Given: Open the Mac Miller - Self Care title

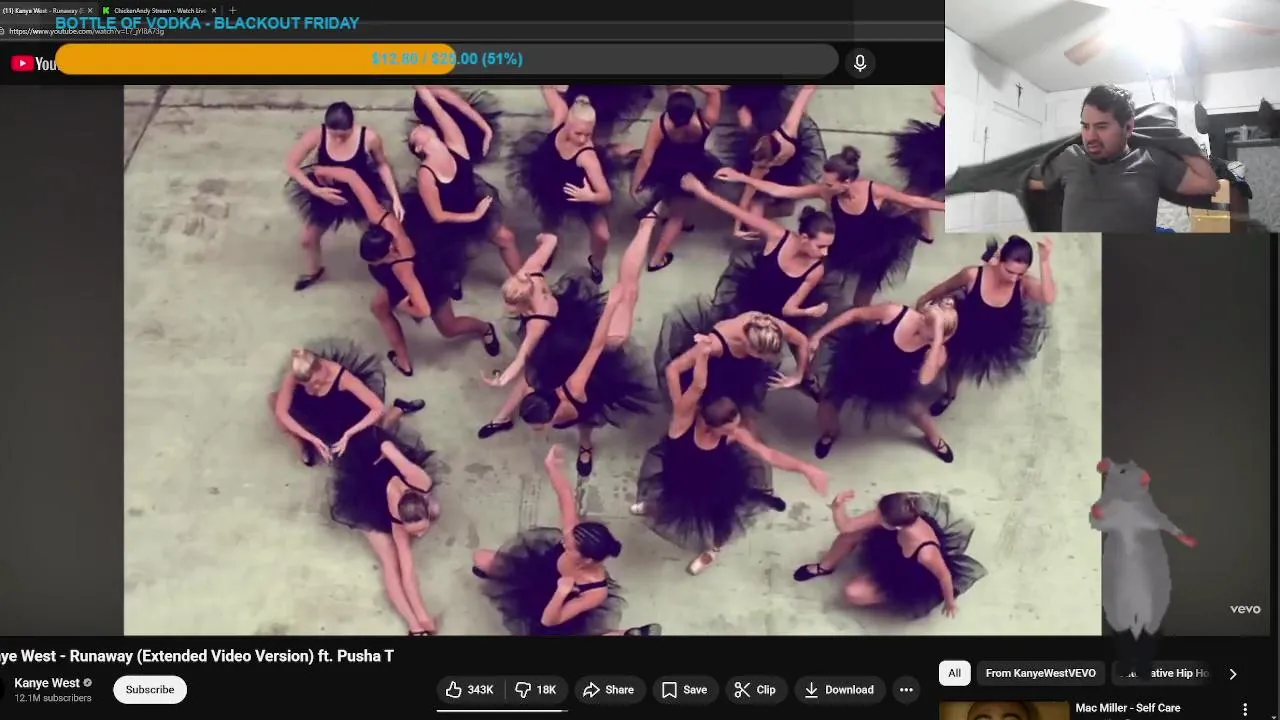Looking at the screenshot, I should pos(1128,708).
